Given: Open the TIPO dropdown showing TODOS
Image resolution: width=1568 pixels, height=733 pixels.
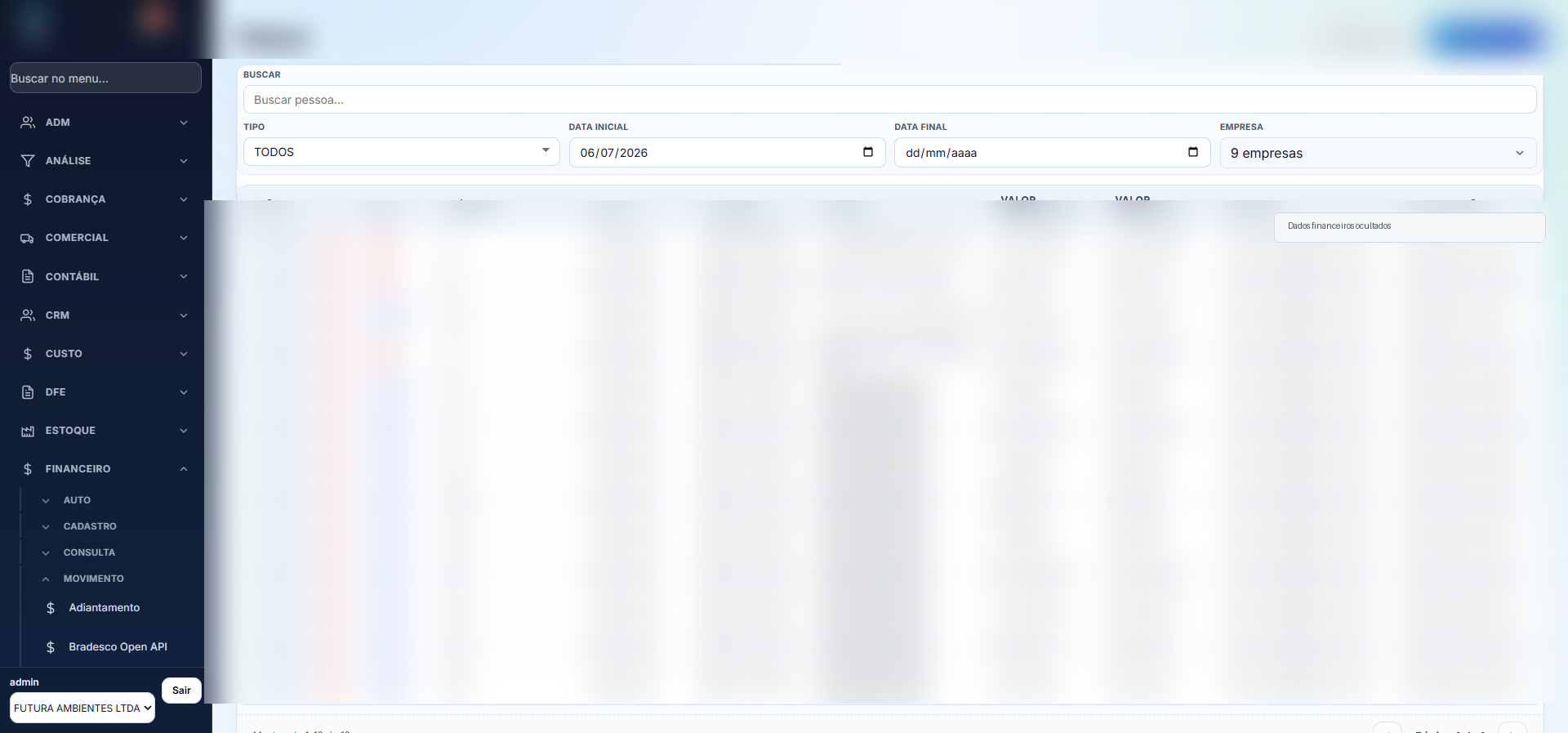Looking at the screenshot, I should (401, 152).
